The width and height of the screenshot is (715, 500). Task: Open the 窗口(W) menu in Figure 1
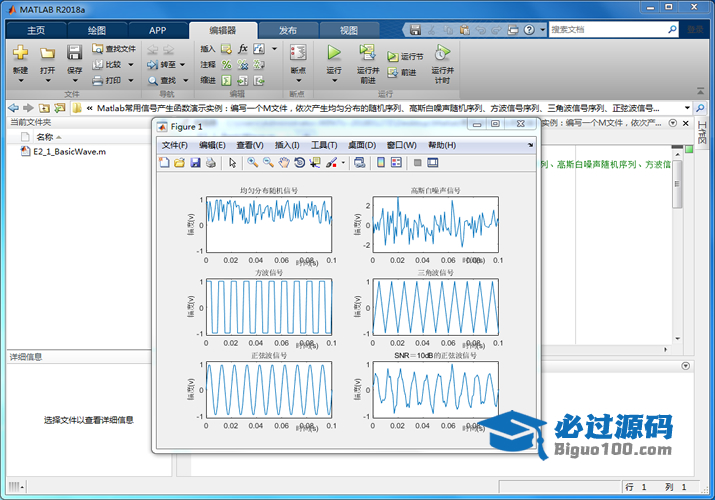(401, 145)
